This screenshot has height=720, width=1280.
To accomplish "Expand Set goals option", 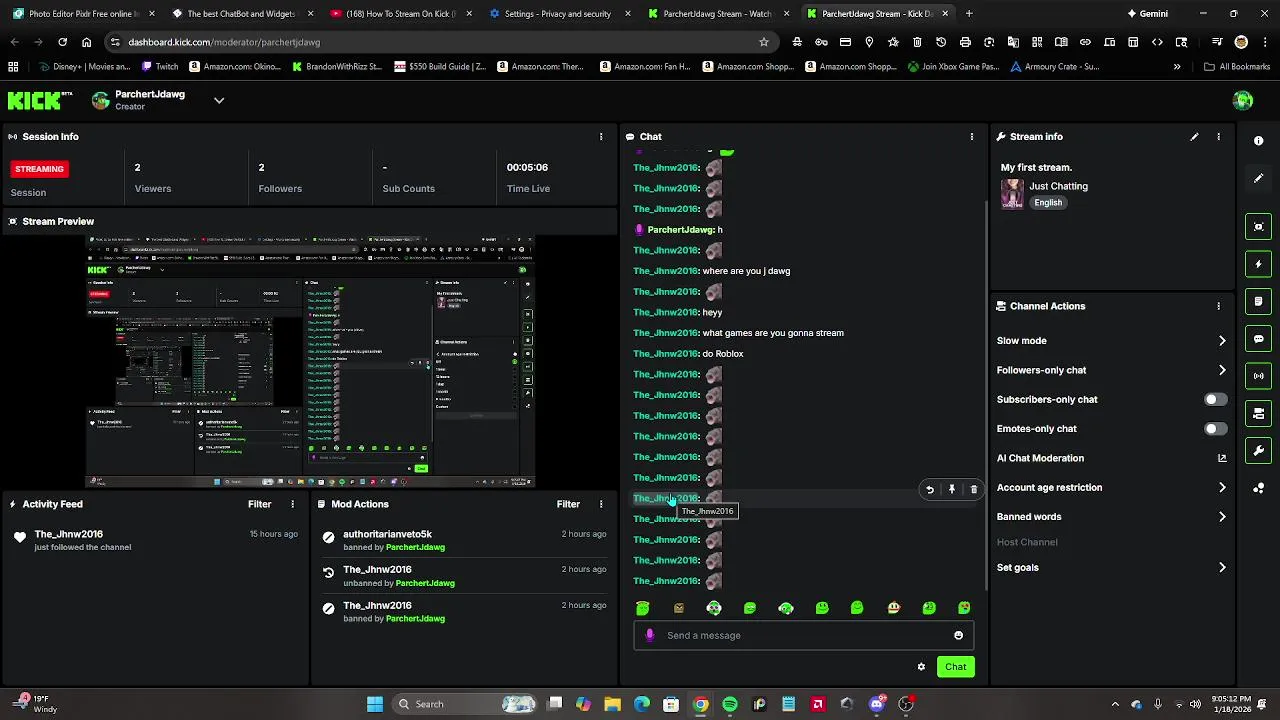I will point(1222,567).
